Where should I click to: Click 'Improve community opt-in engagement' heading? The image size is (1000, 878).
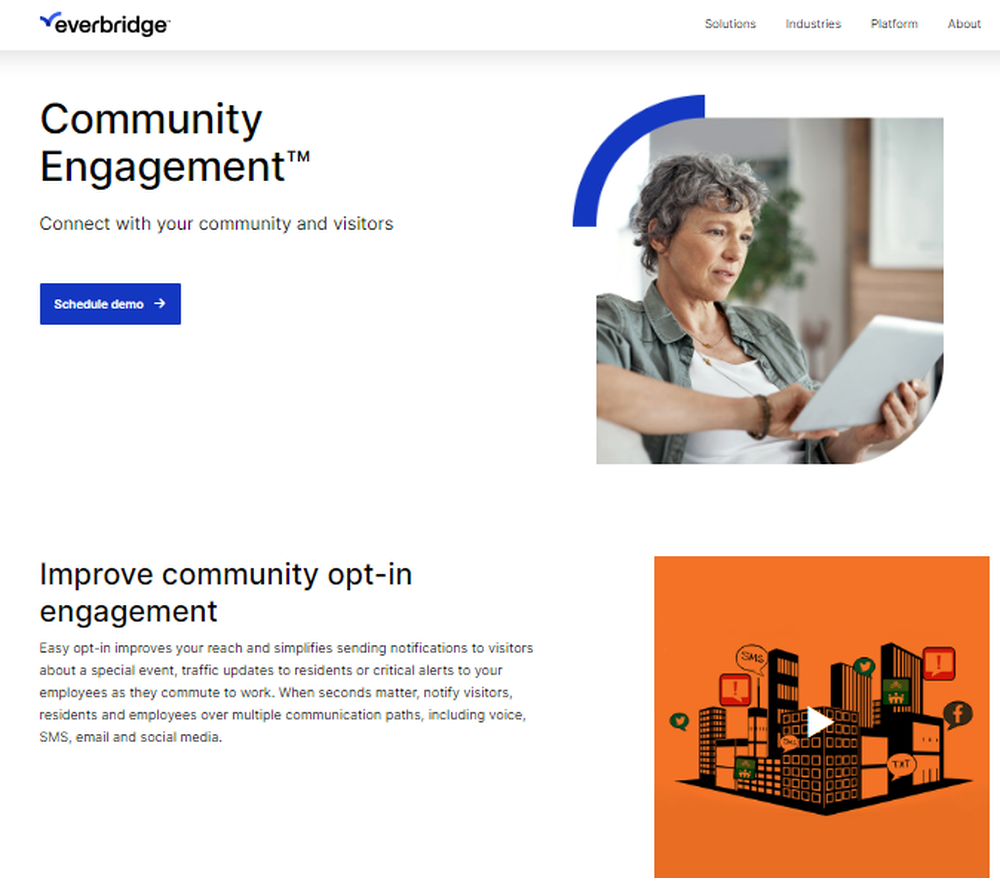coord(226,592)
